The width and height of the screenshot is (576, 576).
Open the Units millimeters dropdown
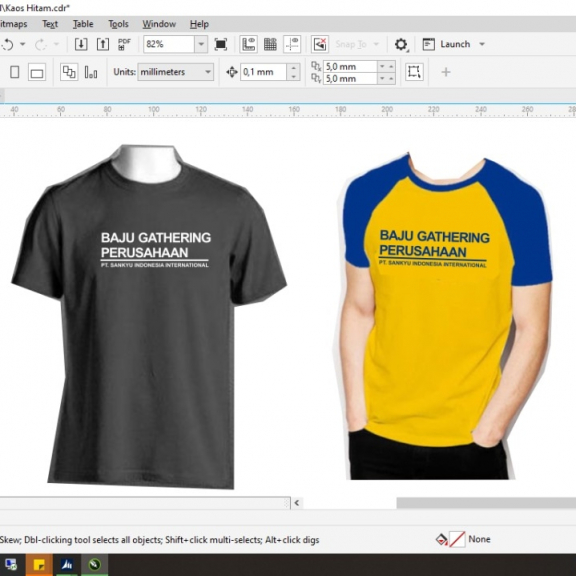175,72
